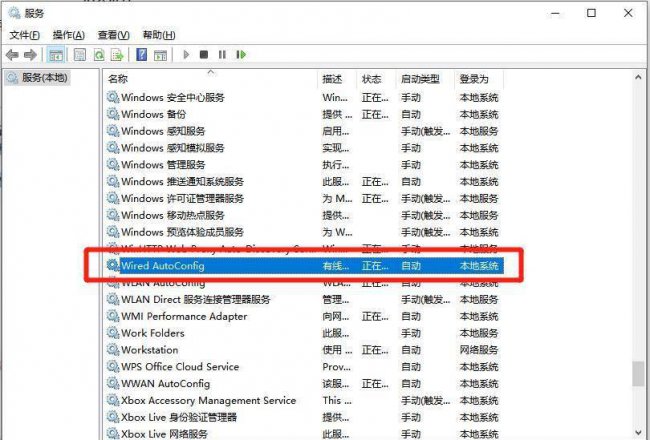Click the gear icon of Windows 管理服务

click(x=113, y=165)
